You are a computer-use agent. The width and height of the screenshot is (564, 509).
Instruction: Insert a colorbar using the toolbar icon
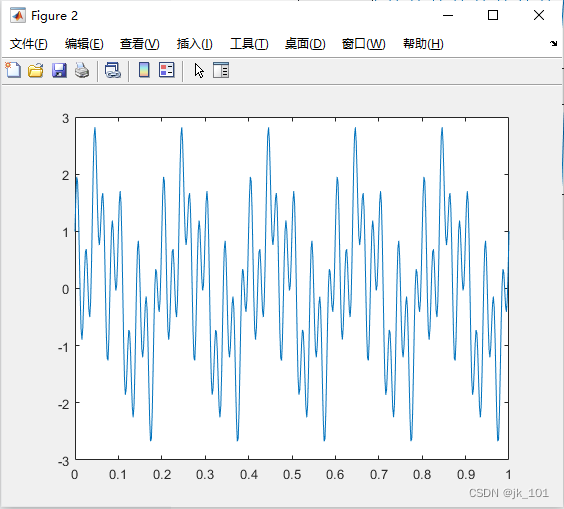[144, 70]
